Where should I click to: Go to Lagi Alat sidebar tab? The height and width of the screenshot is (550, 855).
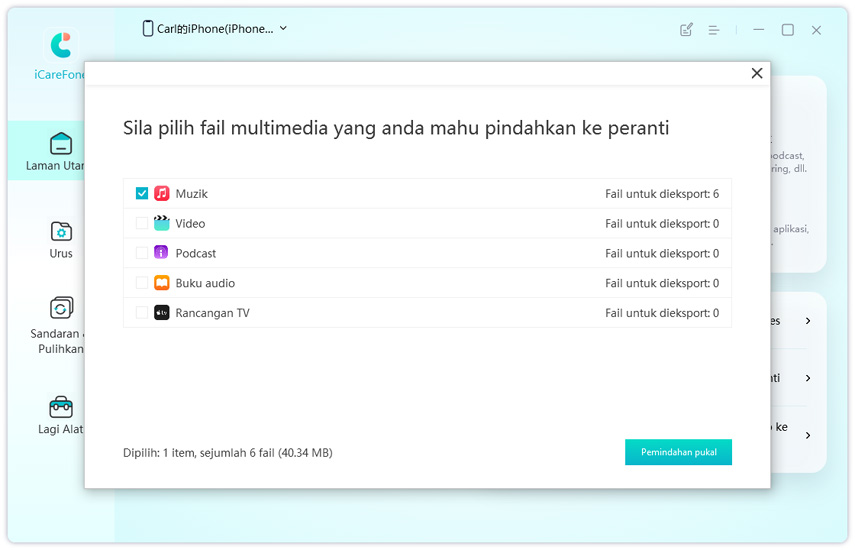(x=61, y=416)
